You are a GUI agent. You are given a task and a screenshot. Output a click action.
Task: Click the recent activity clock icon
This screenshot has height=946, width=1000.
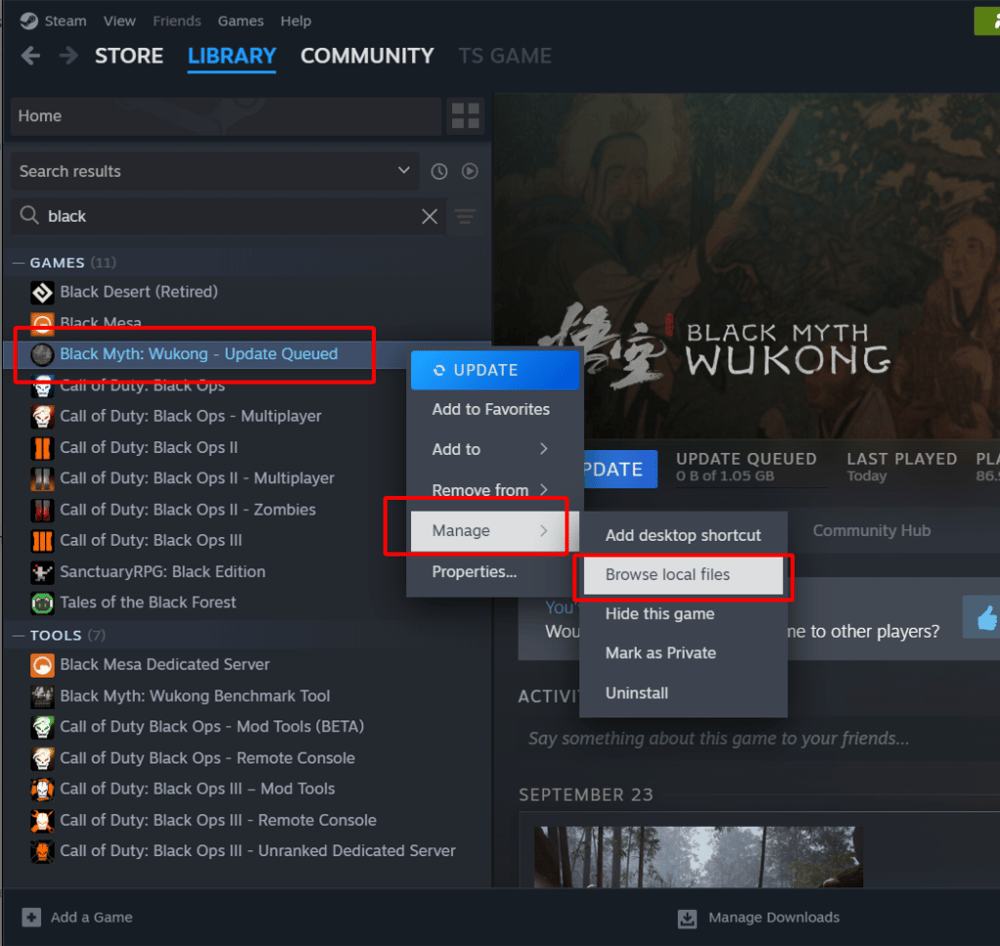click(x=439, y=171)
